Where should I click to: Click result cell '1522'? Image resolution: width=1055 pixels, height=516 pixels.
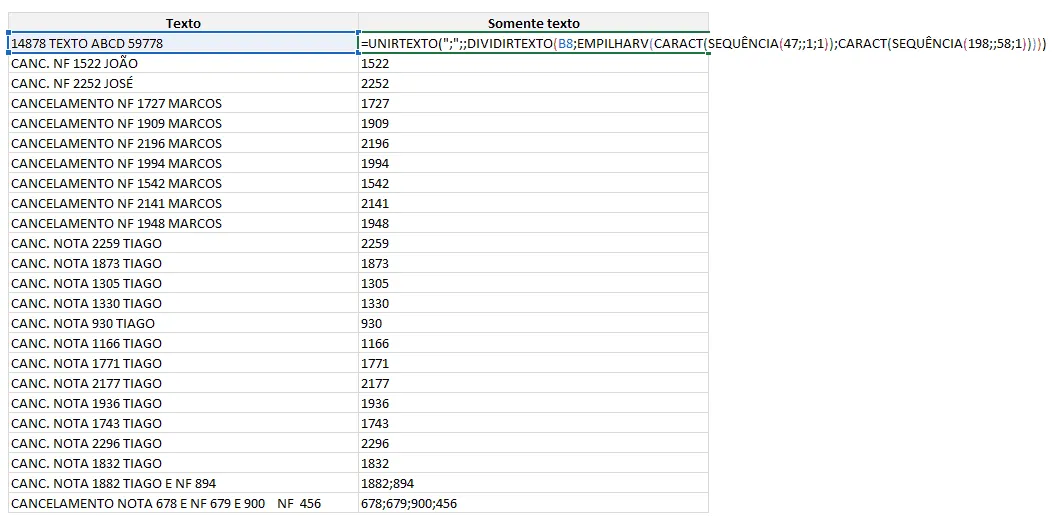point(534,63)
